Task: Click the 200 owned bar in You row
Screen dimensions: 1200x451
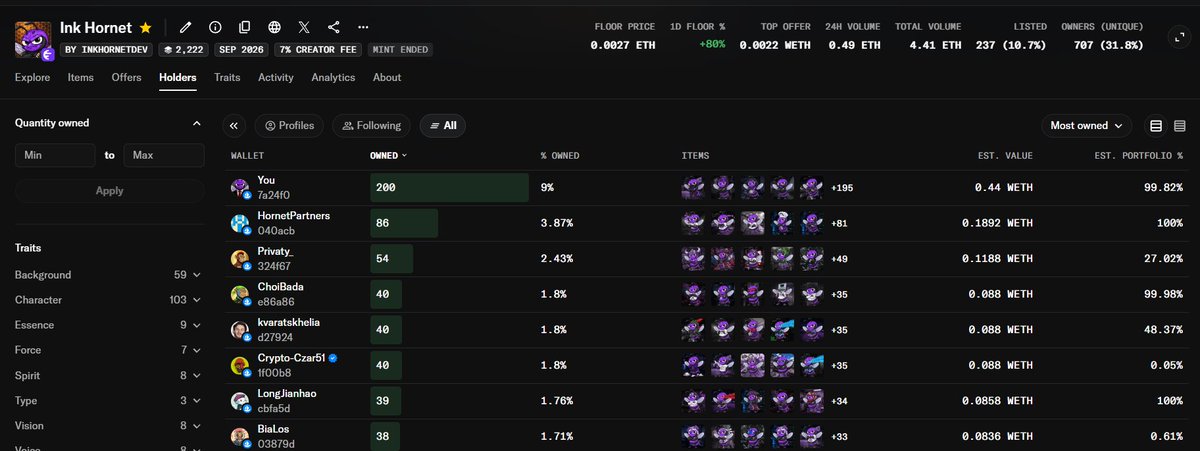Action: pyautogui.click(x=449, y=188)
